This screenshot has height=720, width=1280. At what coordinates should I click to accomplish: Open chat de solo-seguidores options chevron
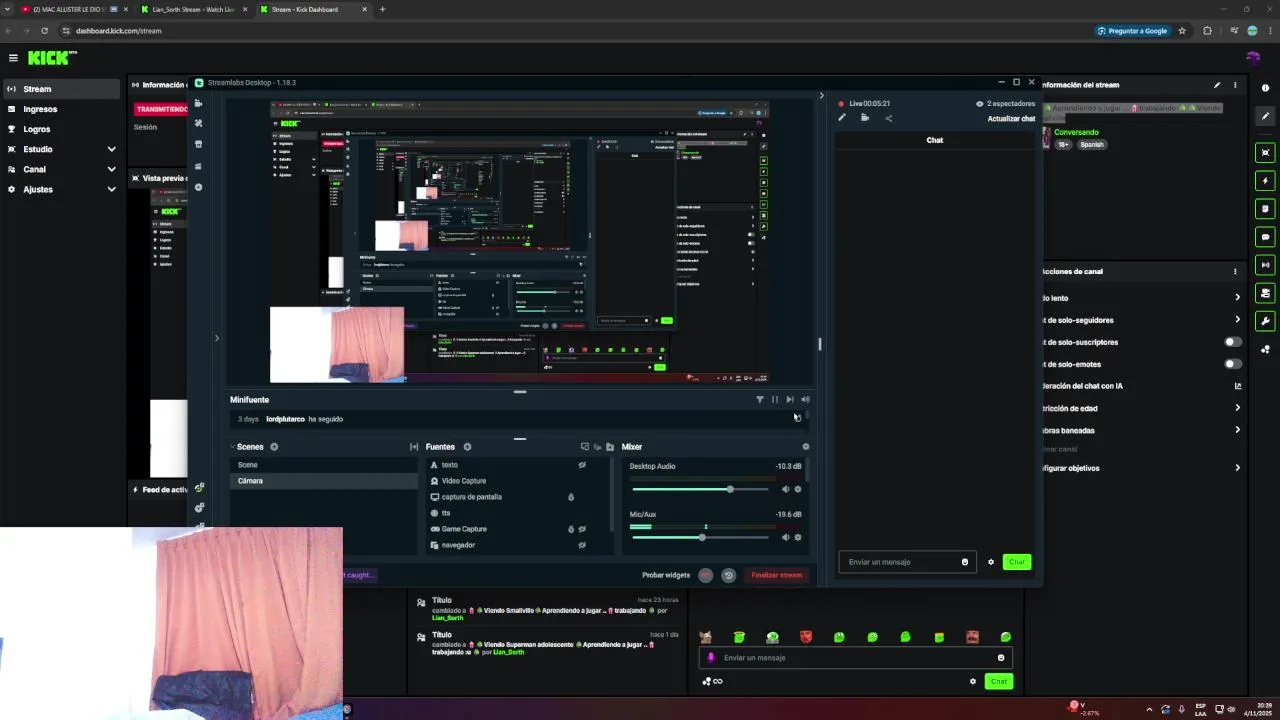pos(1237,320)
